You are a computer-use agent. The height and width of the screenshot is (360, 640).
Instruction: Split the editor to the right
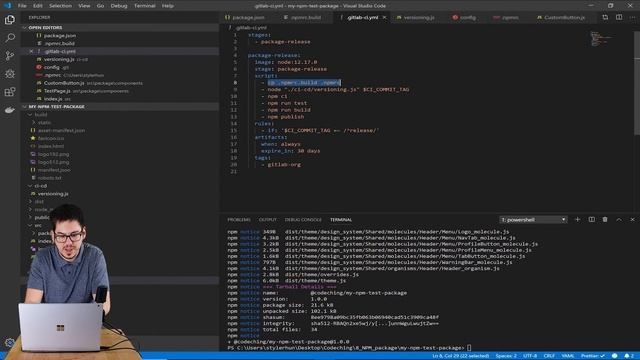[619, 18]
